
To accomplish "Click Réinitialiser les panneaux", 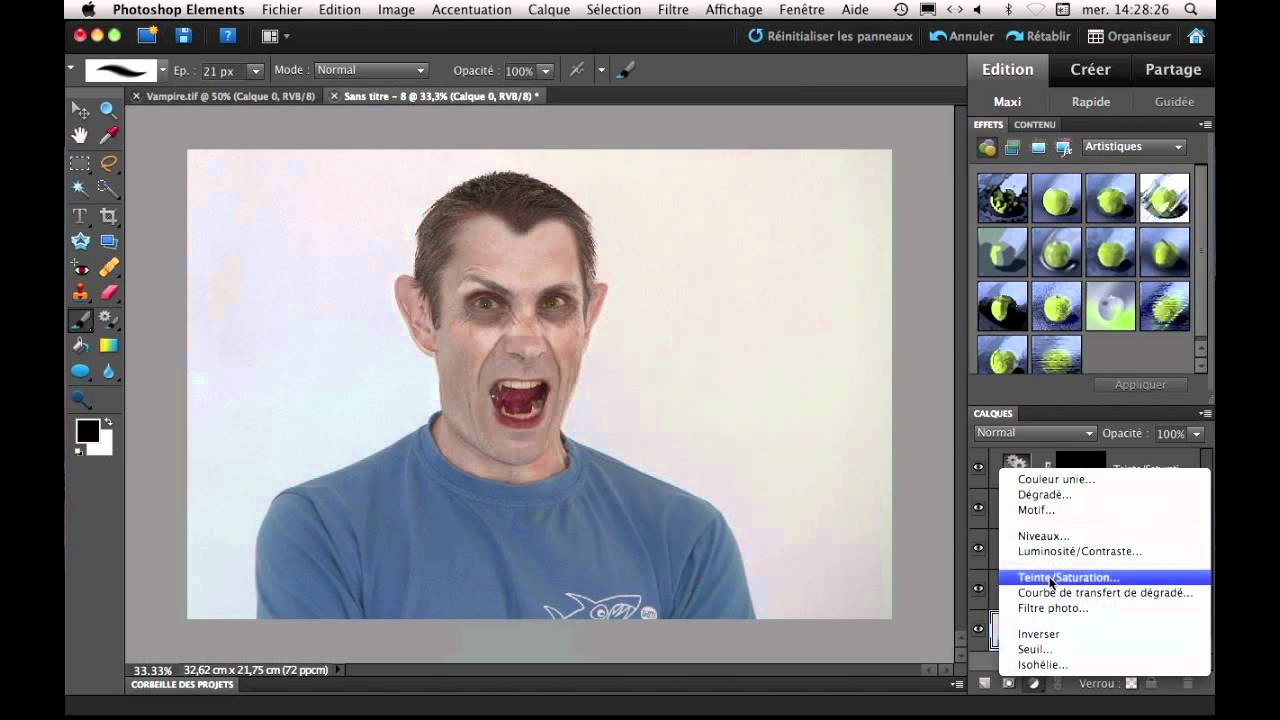I will (x=830, y=36).
